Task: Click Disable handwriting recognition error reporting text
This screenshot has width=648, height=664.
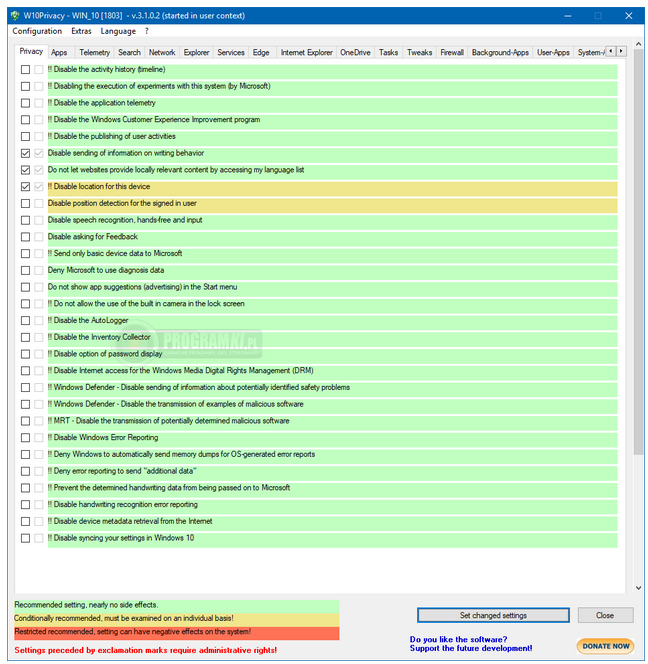Action: point(123,504)
